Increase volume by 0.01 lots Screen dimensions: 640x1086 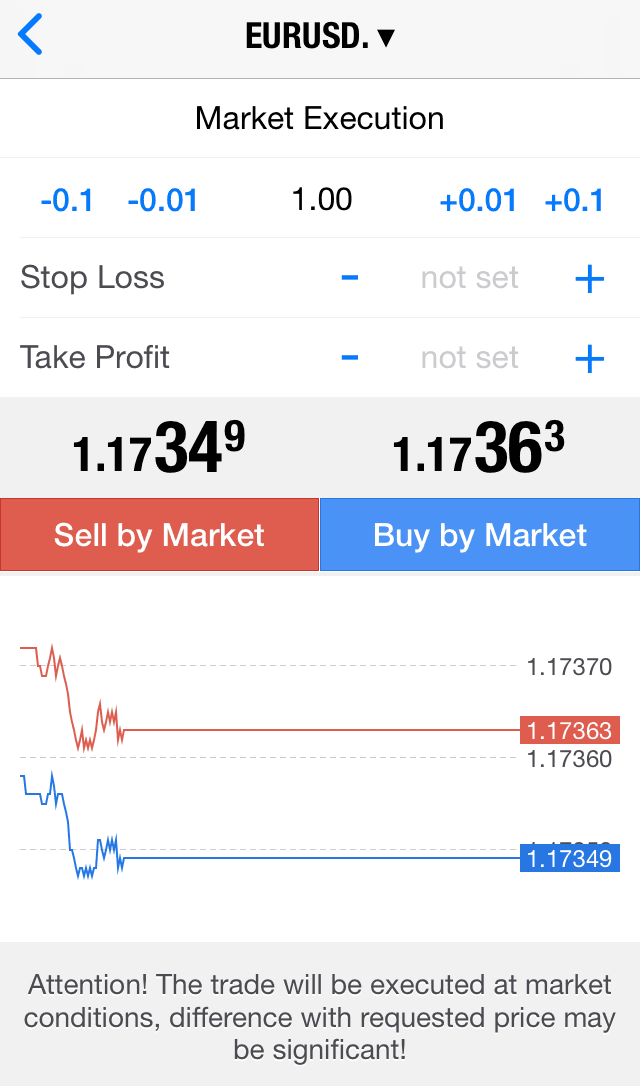(x=478, y=199)
